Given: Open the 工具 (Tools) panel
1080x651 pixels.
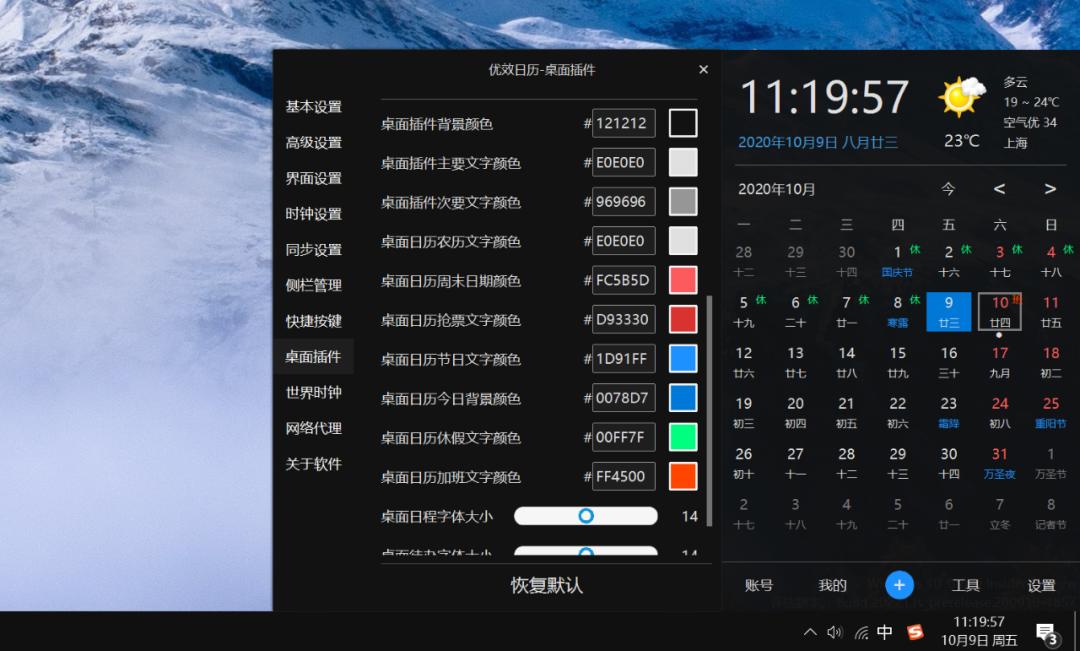Looking at the screenshot, I should 966,585.
